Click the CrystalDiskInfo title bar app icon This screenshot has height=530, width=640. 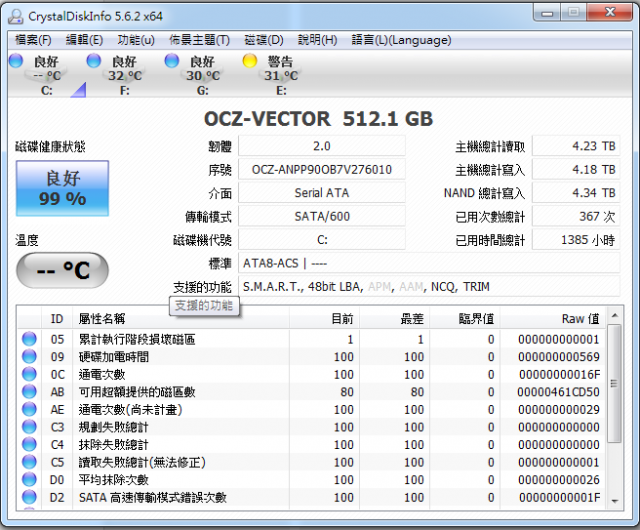pos(16,17)
